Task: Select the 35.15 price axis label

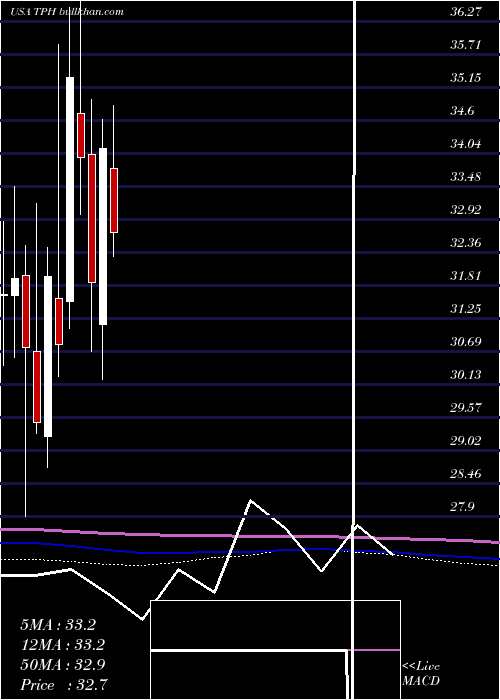Action: (466, 78)
